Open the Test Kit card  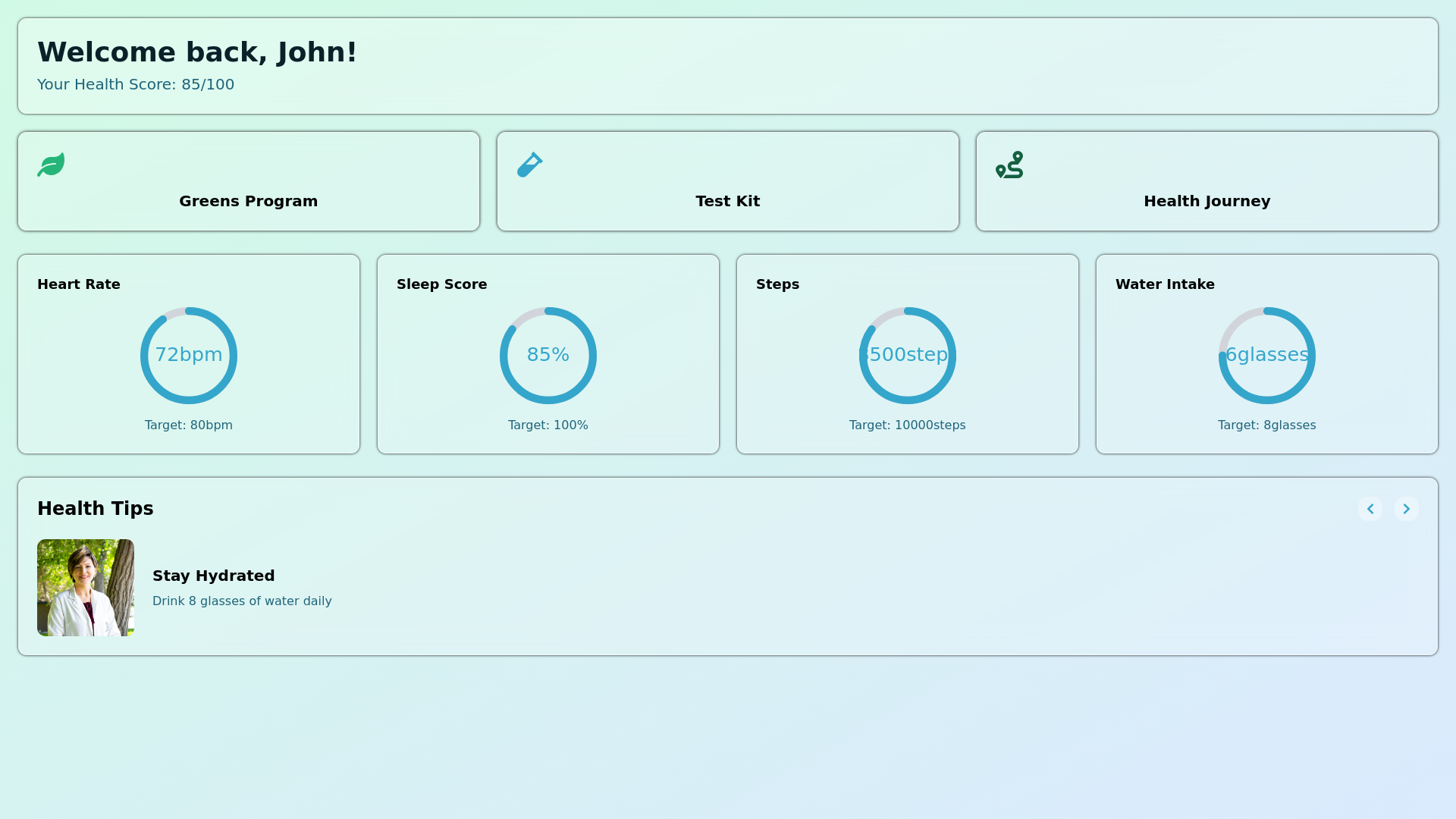(x=727, y=181)
